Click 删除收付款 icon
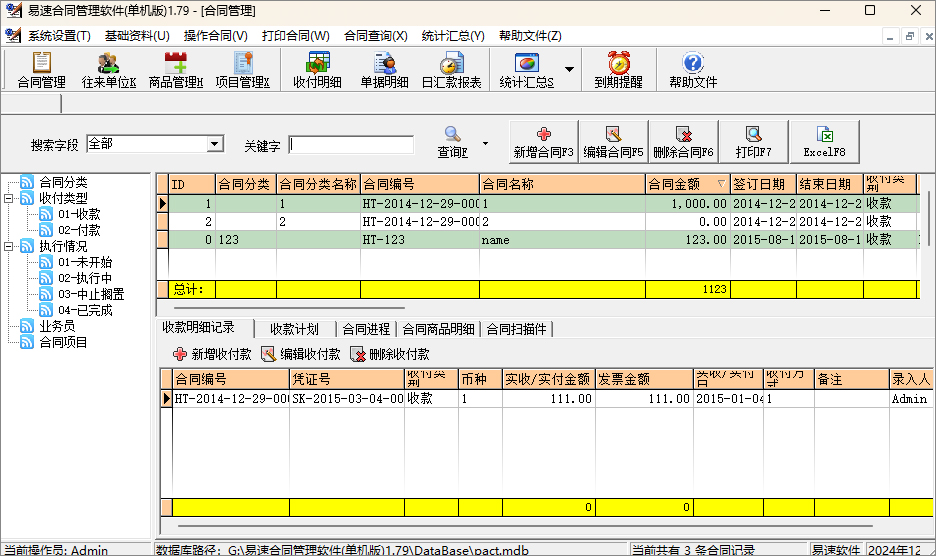 tap(358, 355)
